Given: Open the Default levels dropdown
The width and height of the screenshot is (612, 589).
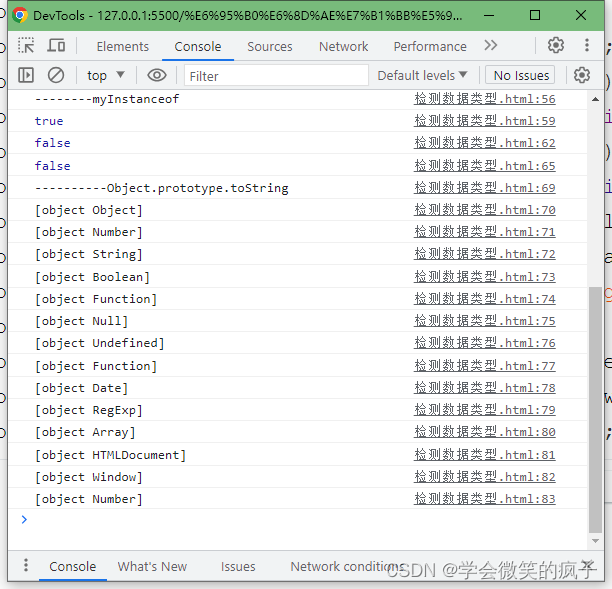Looking at the screenshot, I should pos(422,75).
